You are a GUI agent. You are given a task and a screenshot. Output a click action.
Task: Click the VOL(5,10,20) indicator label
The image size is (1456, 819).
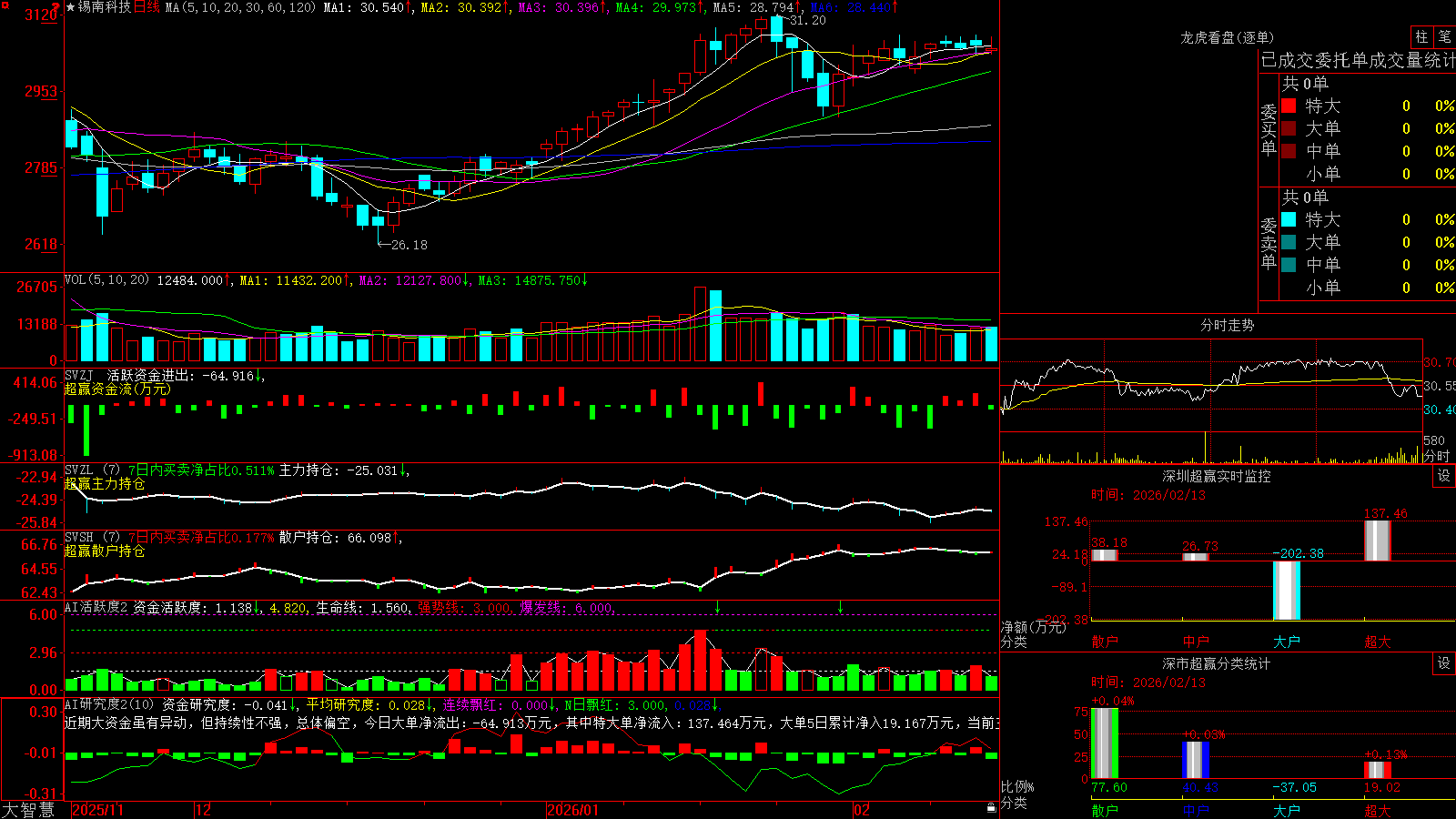point(106,280)
